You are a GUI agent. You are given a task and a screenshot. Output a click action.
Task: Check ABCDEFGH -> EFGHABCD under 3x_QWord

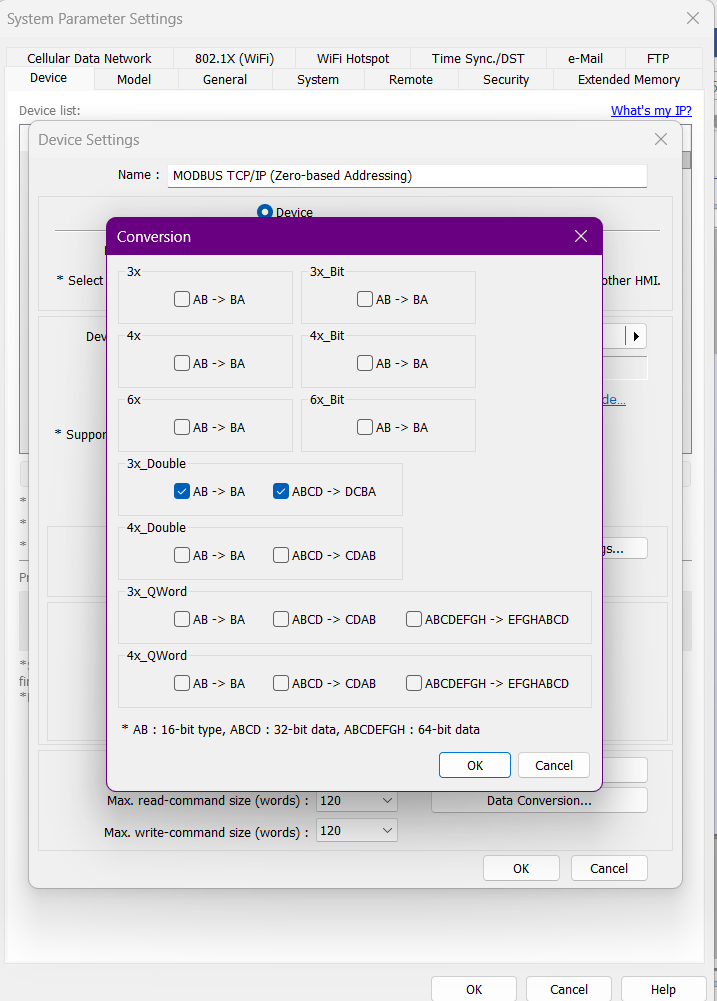pos(414,619)
